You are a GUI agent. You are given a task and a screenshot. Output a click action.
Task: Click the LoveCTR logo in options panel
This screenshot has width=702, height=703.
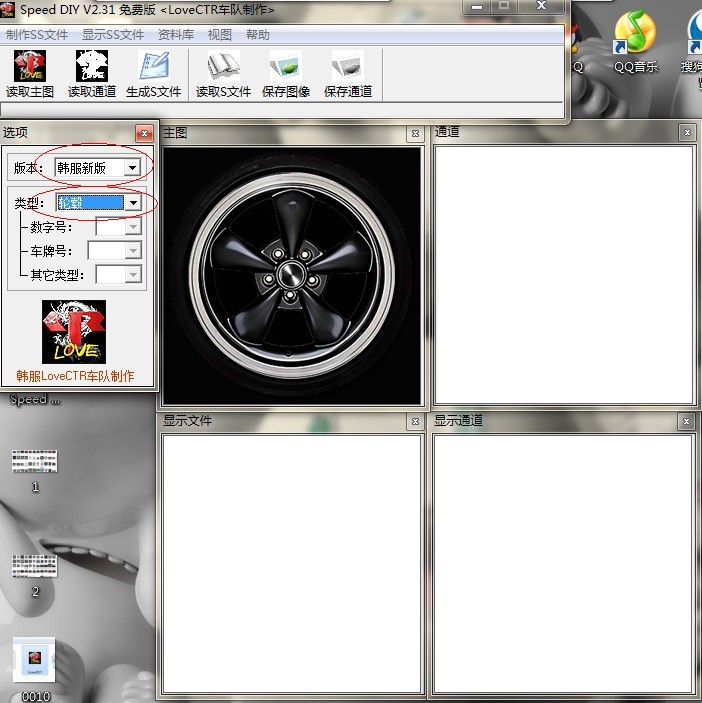(x=74, y=332)
